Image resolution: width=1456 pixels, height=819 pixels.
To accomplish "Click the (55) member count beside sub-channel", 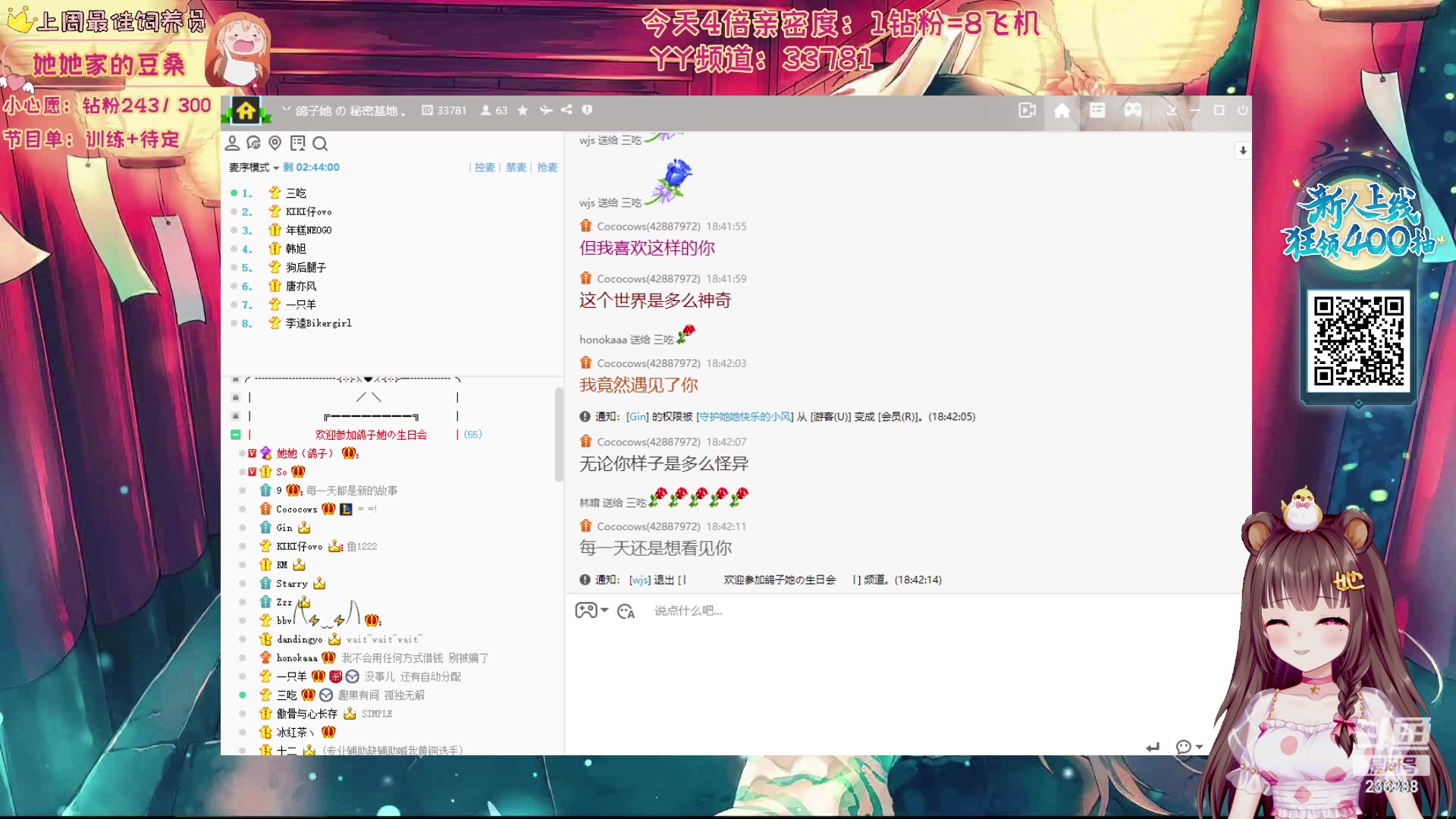I will coord(473,435).
